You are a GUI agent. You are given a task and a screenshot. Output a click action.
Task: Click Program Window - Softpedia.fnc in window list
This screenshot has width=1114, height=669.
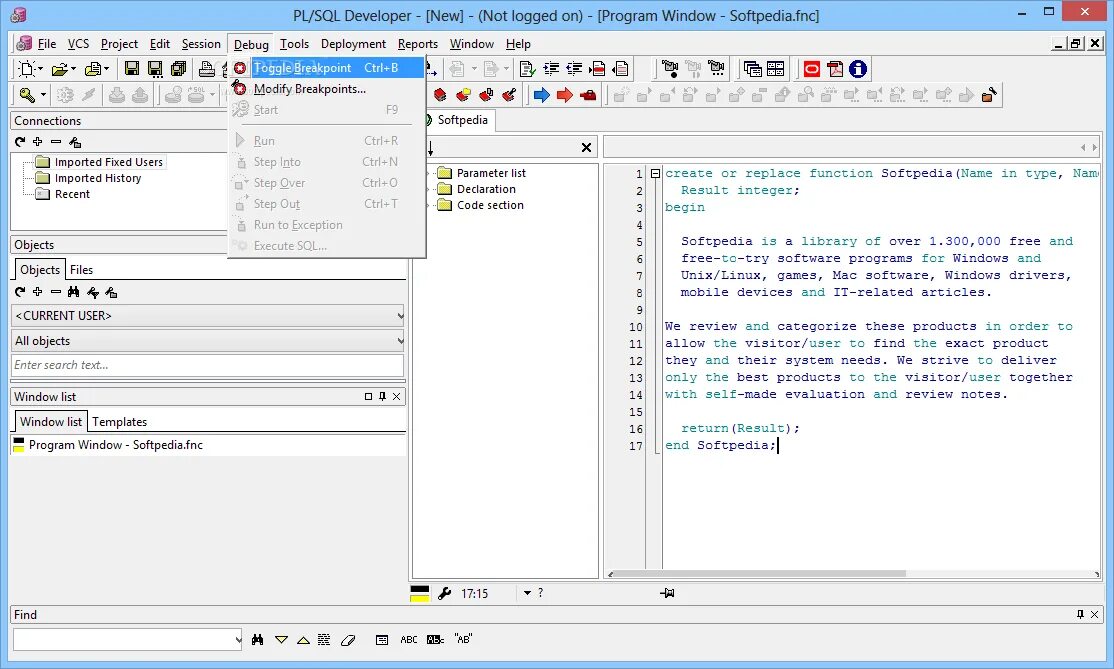coord(116,445)
